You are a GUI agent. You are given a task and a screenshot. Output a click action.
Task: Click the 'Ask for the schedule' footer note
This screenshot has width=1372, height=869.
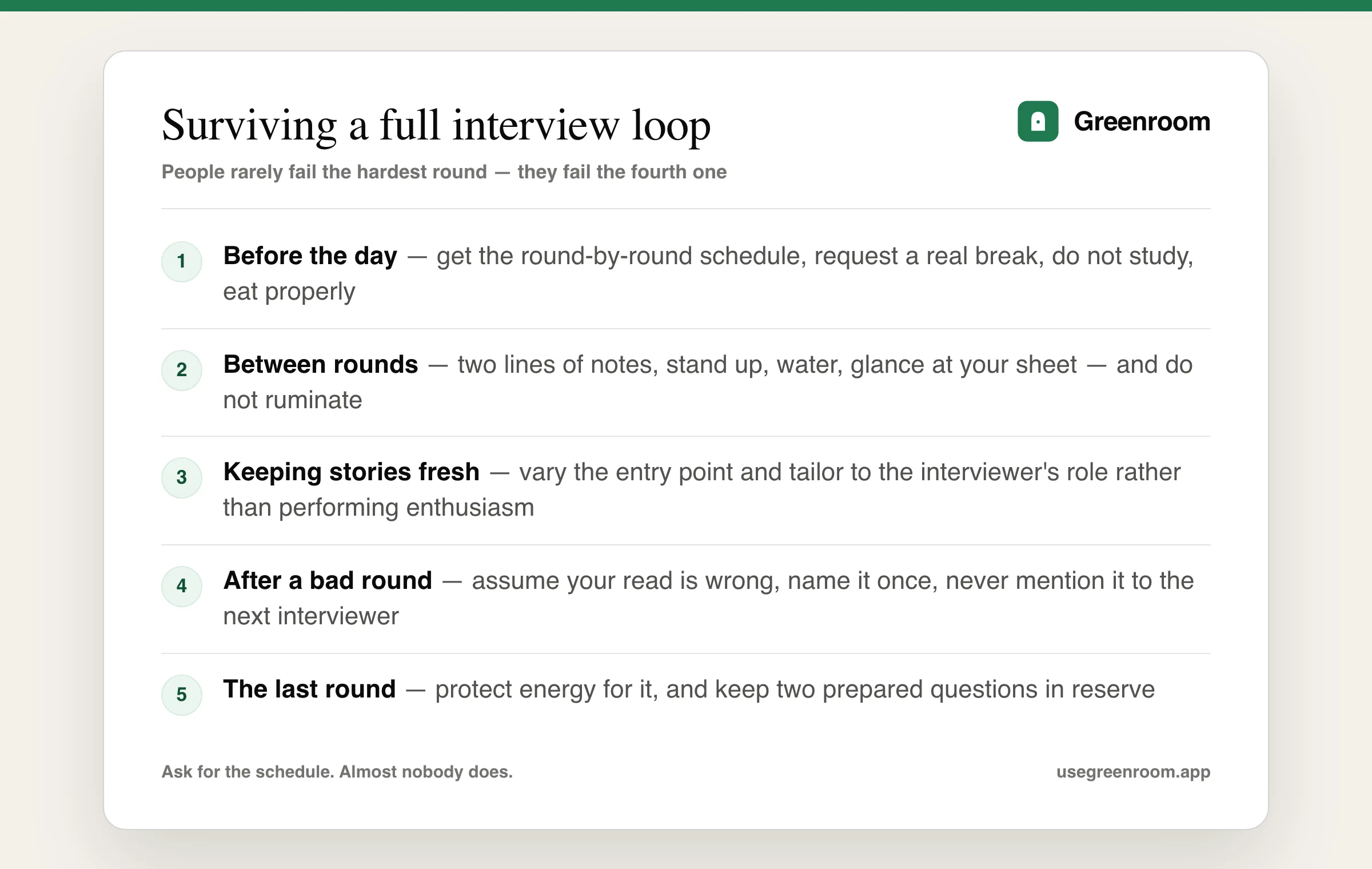(337, 772)
